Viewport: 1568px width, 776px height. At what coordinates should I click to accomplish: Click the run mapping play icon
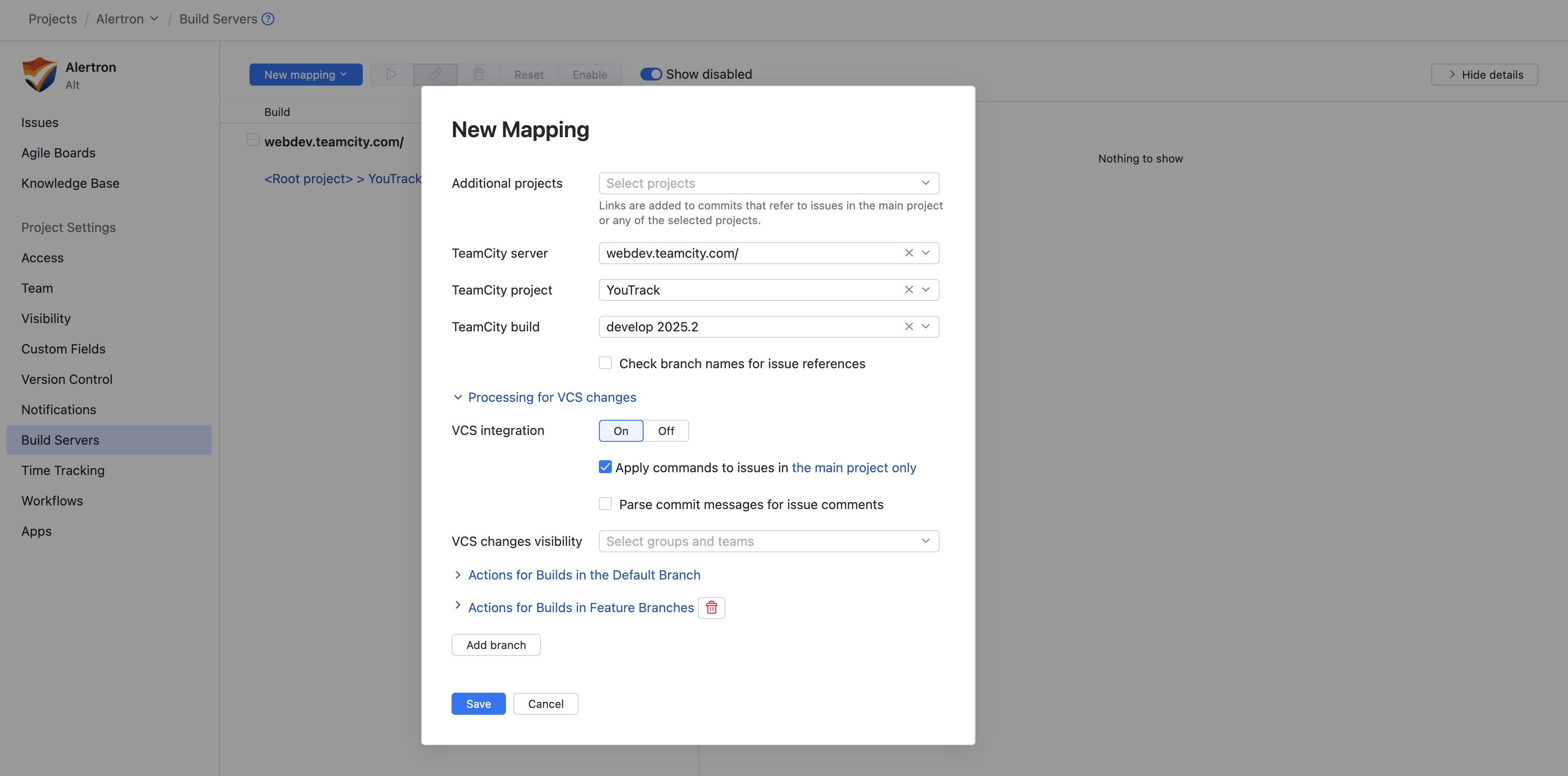tap(391, 74)
